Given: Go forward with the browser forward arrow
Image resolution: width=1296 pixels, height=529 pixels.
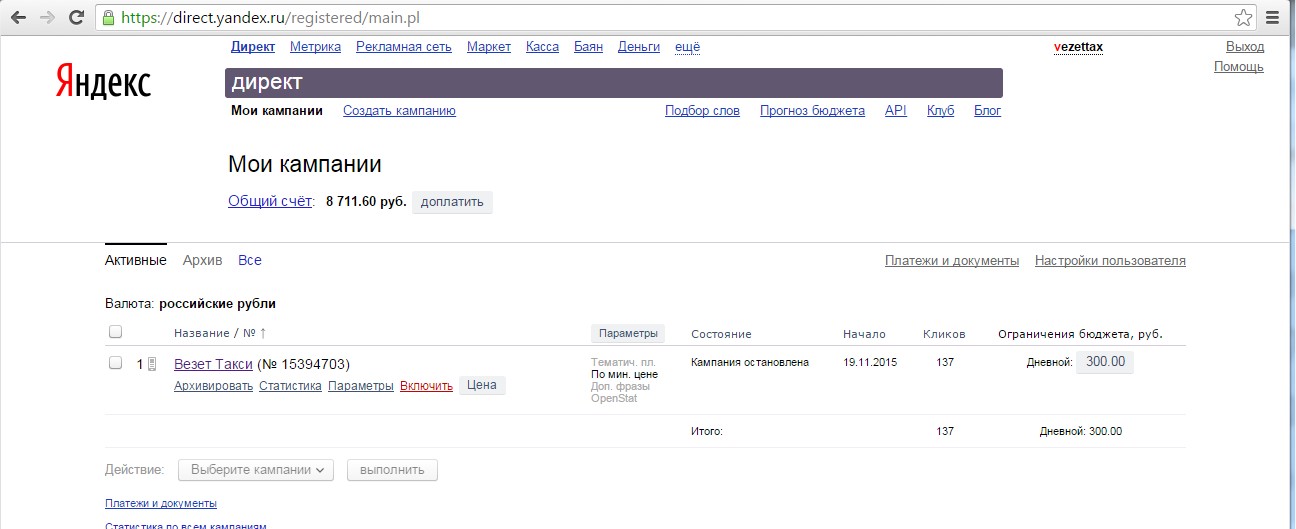Looking at the screenshot, I should 46,17.
